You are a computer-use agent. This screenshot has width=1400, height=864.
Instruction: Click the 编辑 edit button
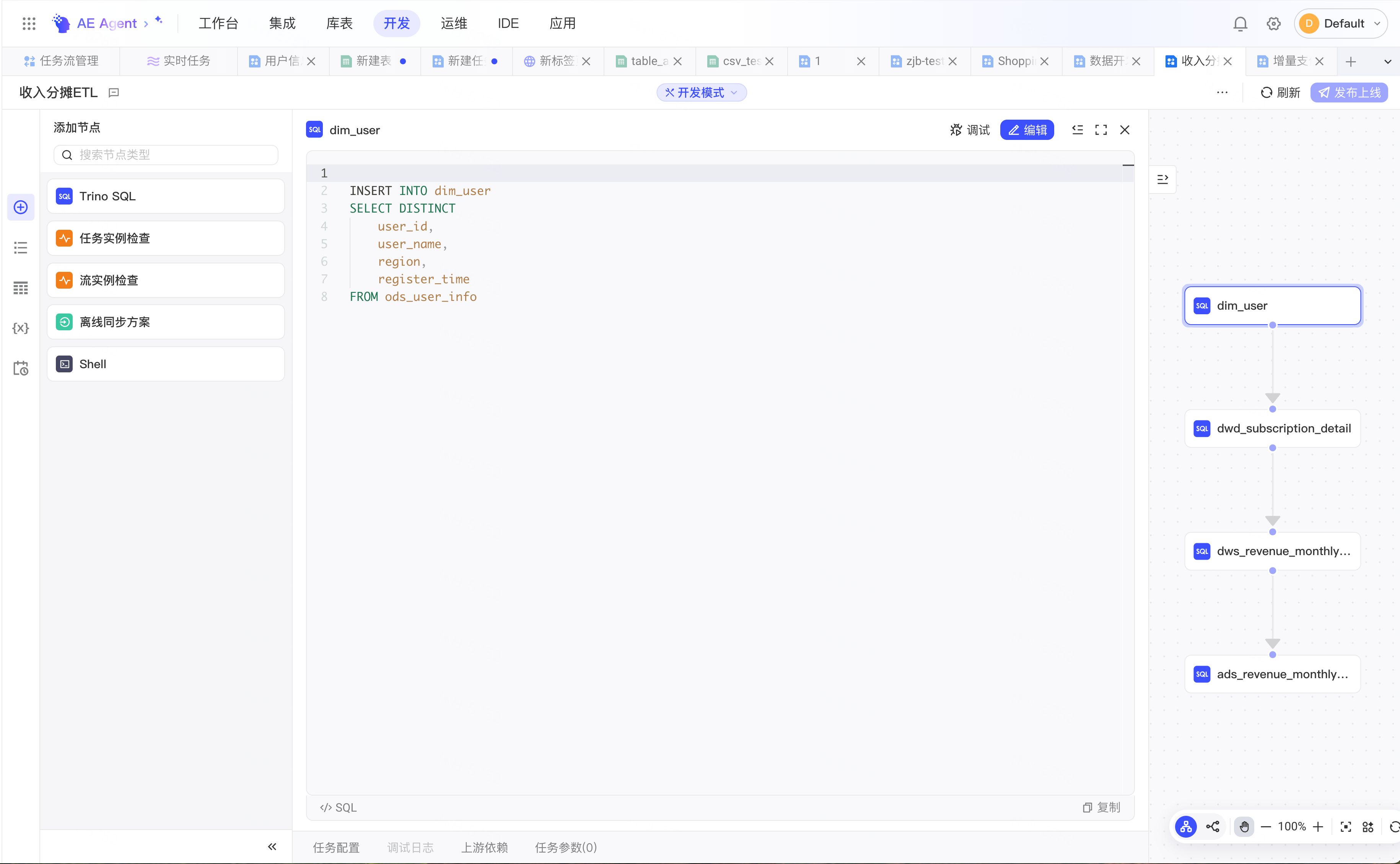[x=1027, y=130]
